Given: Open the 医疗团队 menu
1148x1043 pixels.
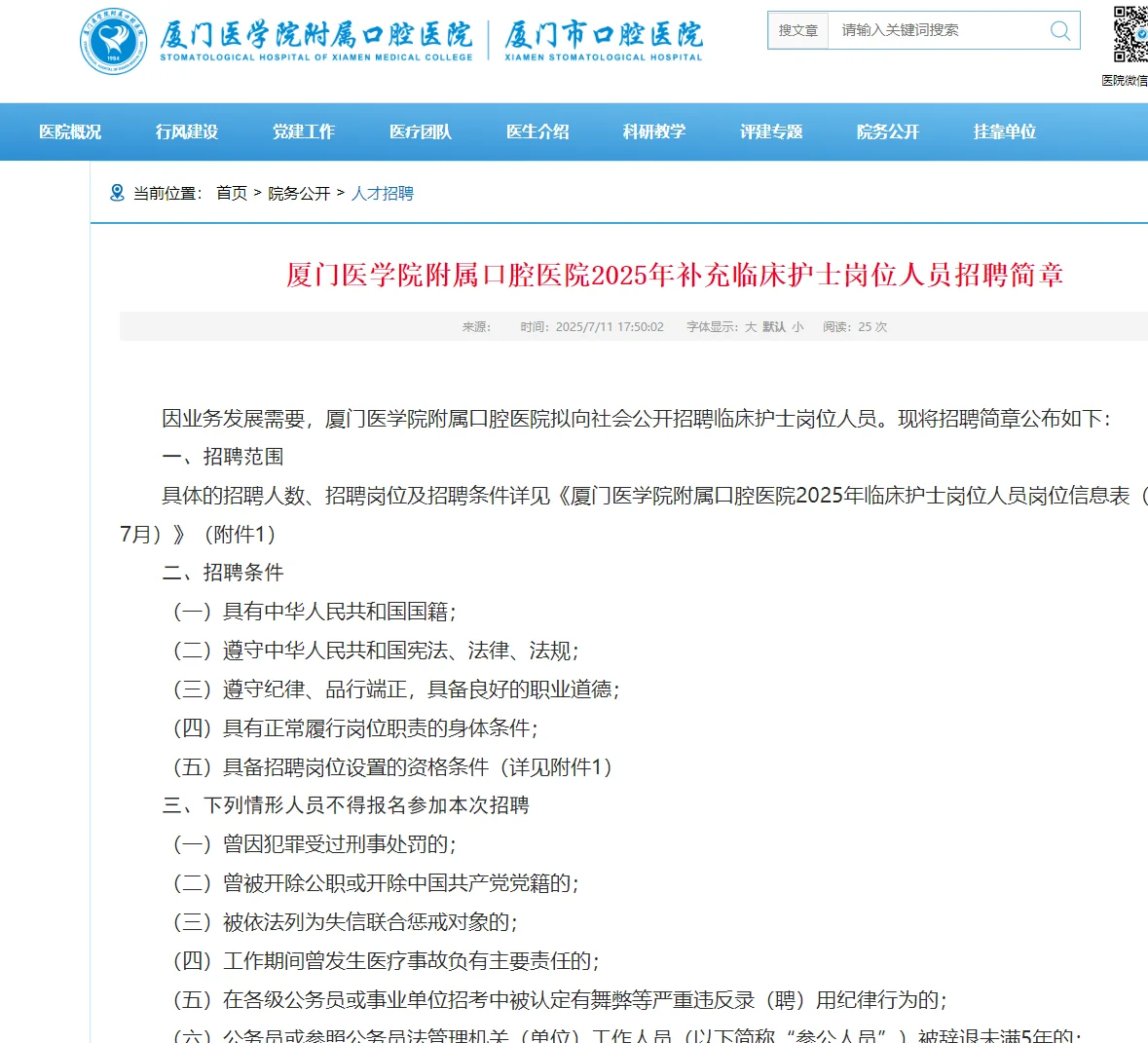Looking at the screenshot, I should pos(421,131).
